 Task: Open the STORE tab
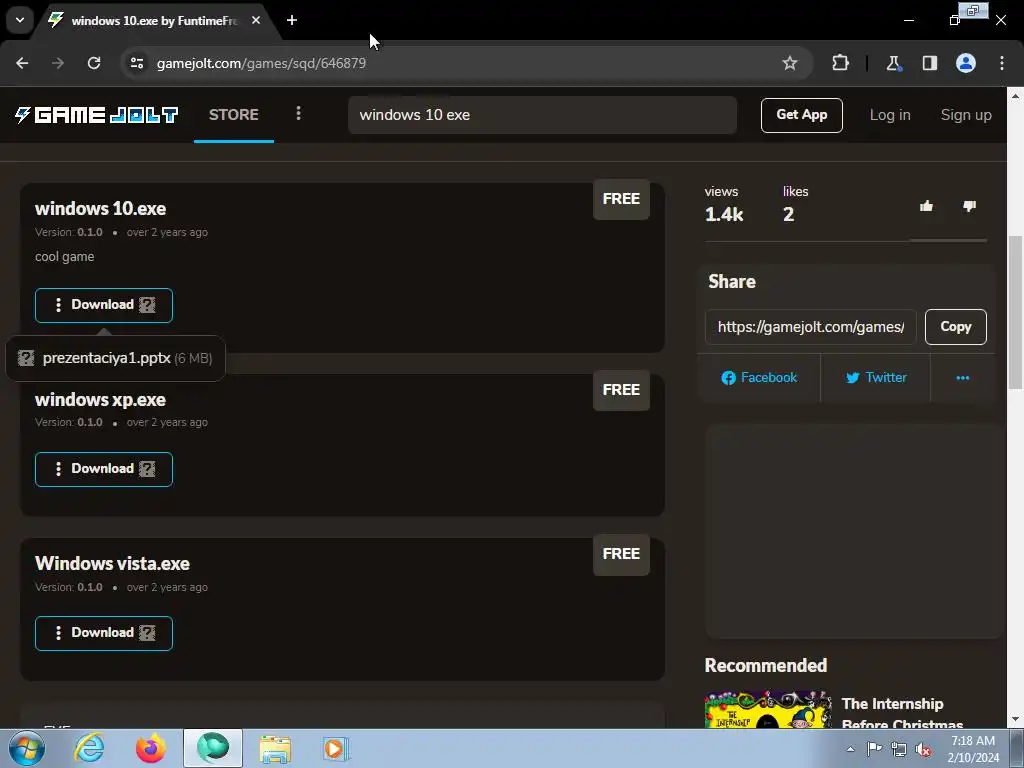pos(234,115)
